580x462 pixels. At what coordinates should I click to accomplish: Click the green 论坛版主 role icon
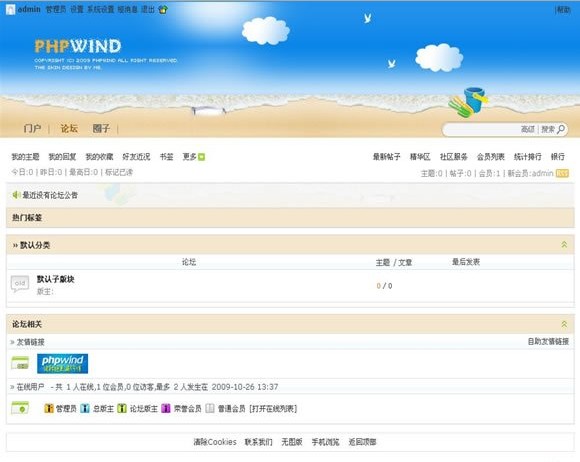coord(122,408)
